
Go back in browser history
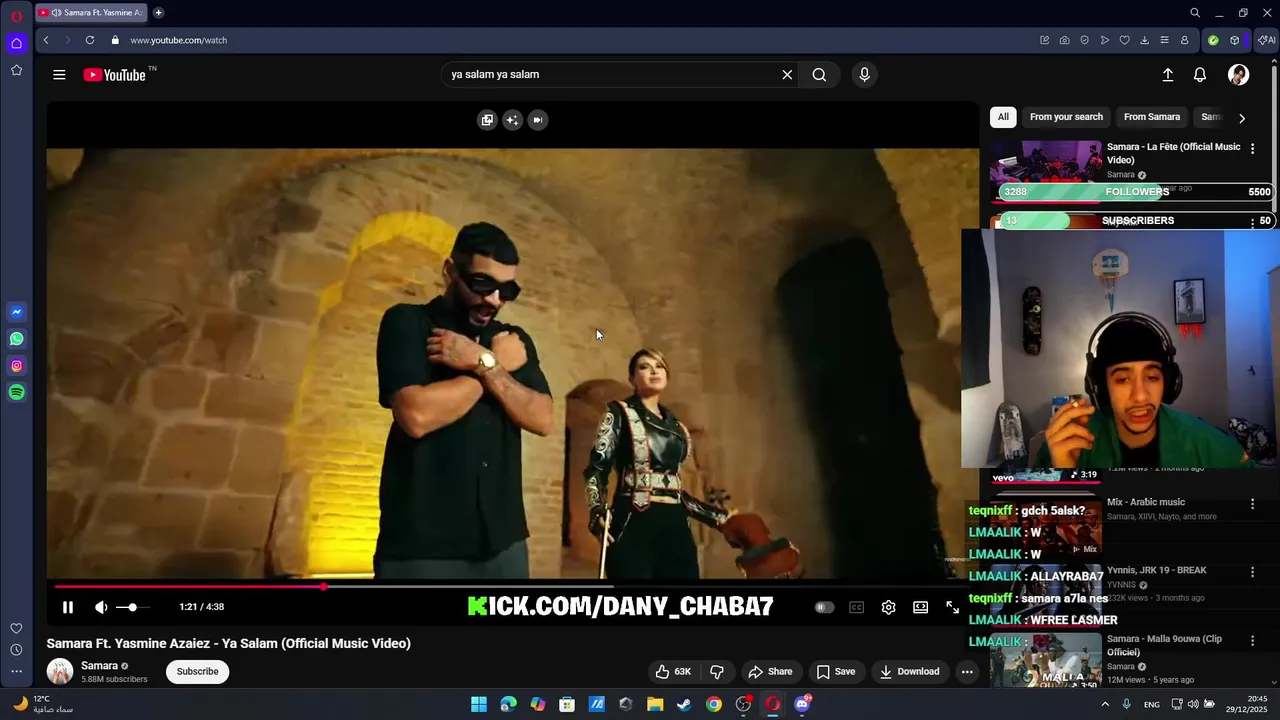(x=46, y=40)
